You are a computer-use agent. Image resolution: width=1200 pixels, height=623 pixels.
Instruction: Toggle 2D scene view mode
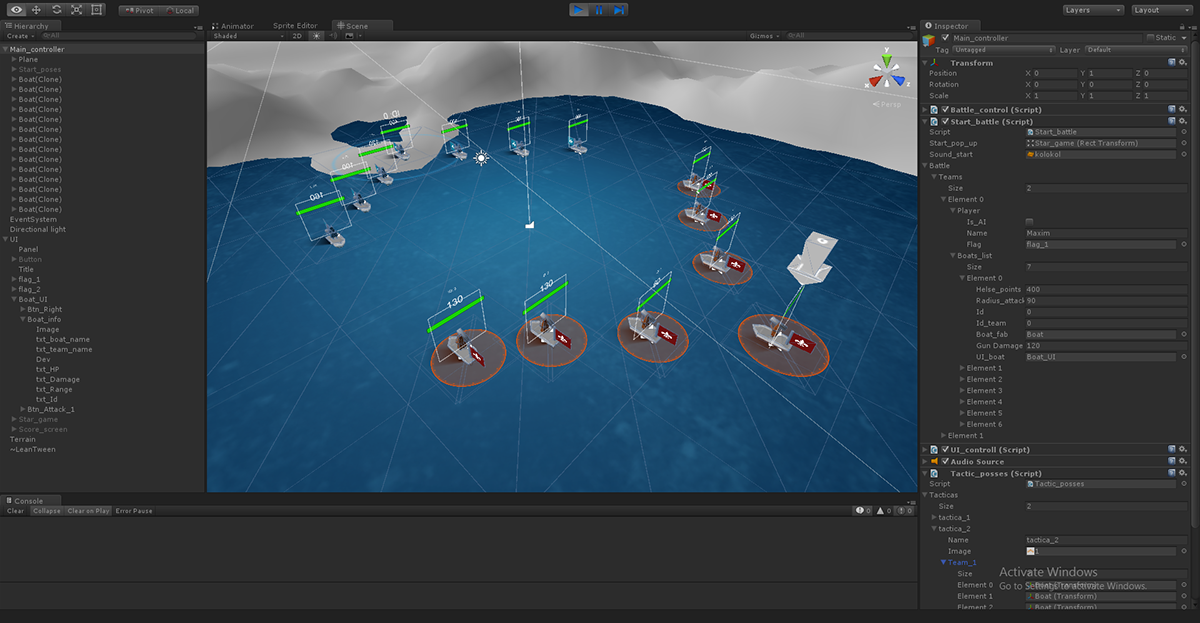click(x=298, y=35)
